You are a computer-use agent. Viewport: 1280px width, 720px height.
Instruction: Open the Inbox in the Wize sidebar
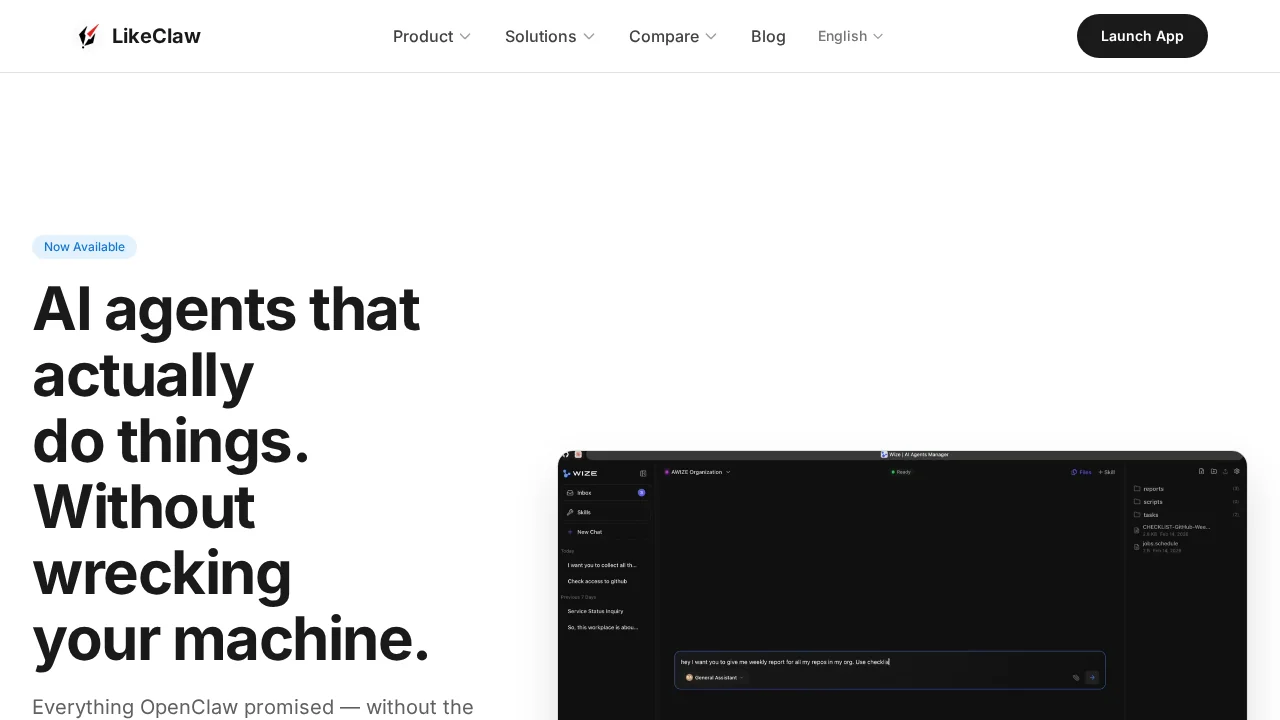pos(584,493)
